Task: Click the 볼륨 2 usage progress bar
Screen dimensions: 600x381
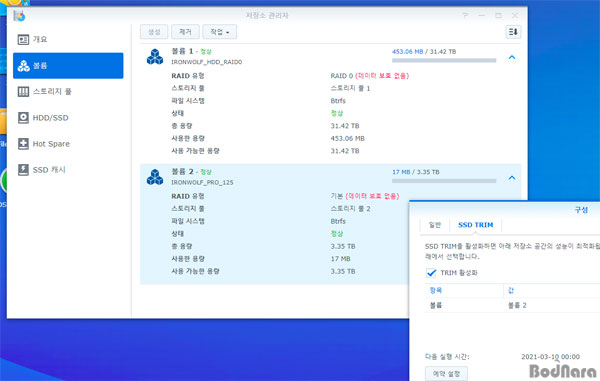Action: click(444, 181)
